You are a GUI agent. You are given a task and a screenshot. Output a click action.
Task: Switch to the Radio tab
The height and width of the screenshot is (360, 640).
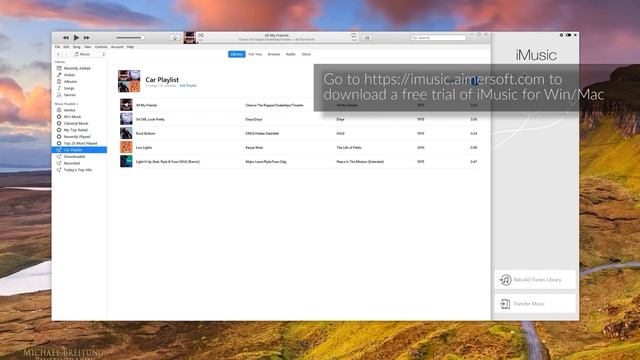click(x=291, y=54)
